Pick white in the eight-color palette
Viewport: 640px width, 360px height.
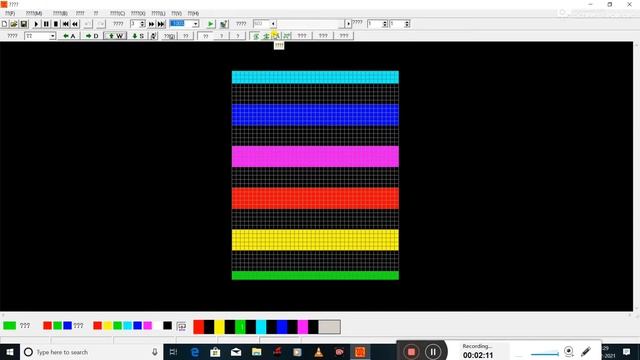tap(158, 325)
